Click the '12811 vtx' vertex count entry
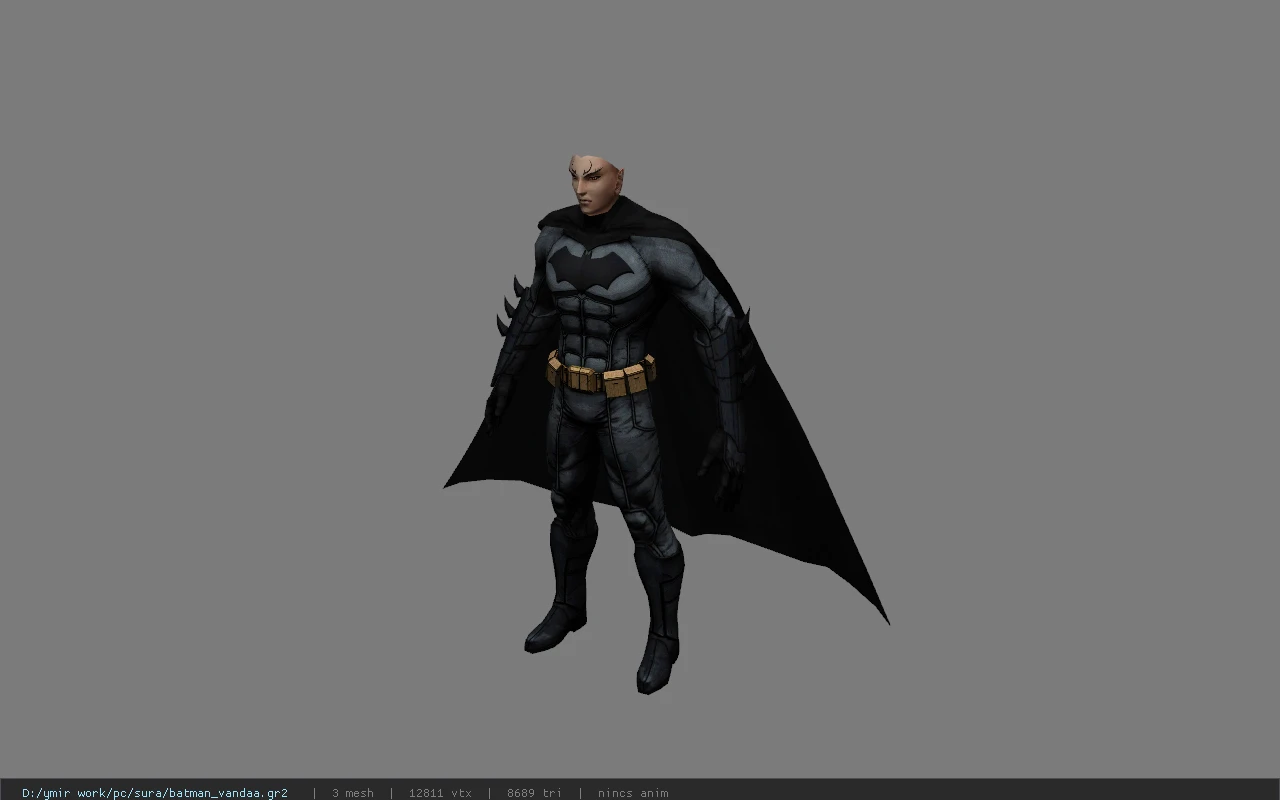This screenshot has width=1280, height=800. [440, 793]
